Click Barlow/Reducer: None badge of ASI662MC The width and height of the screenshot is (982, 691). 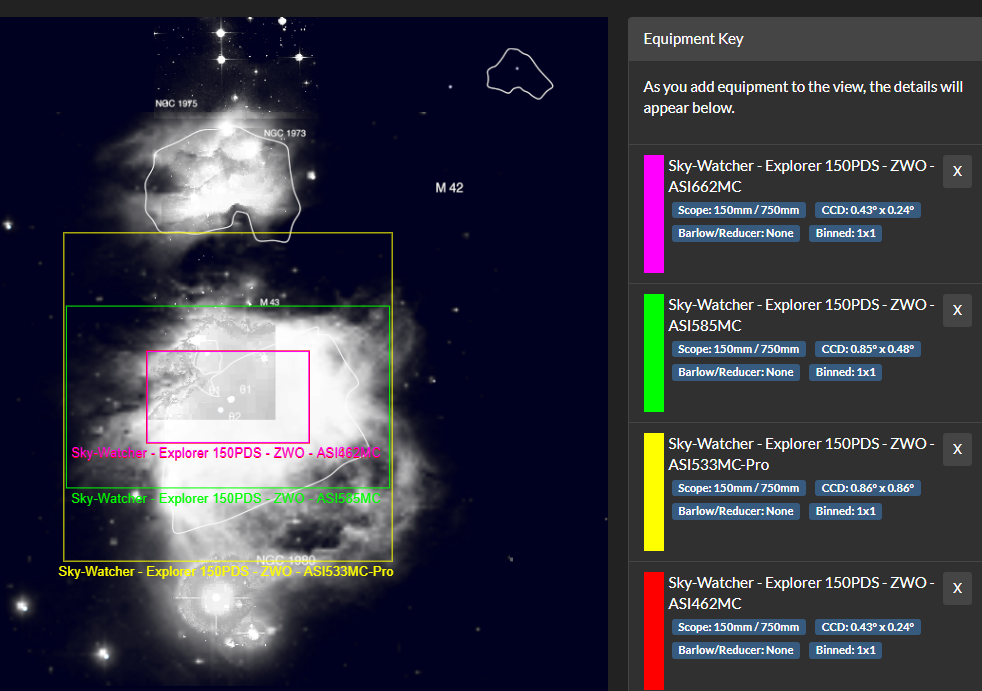pyautogui.click(x=735, y=233)
